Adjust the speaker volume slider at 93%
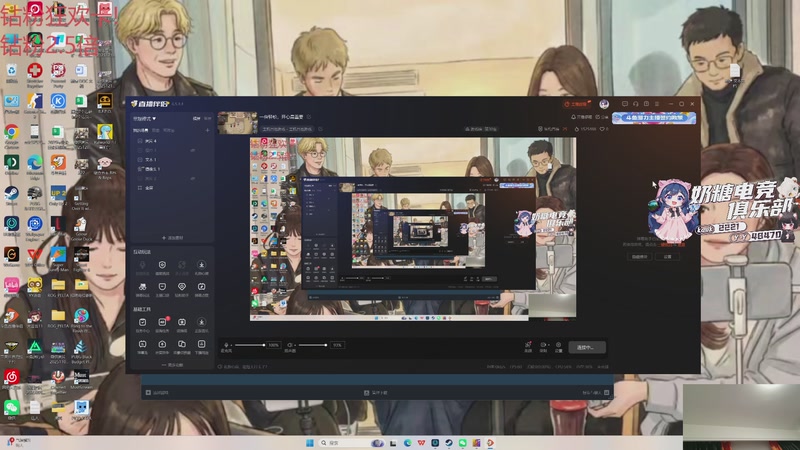This screenshot has height=450, width=800. 312,345
